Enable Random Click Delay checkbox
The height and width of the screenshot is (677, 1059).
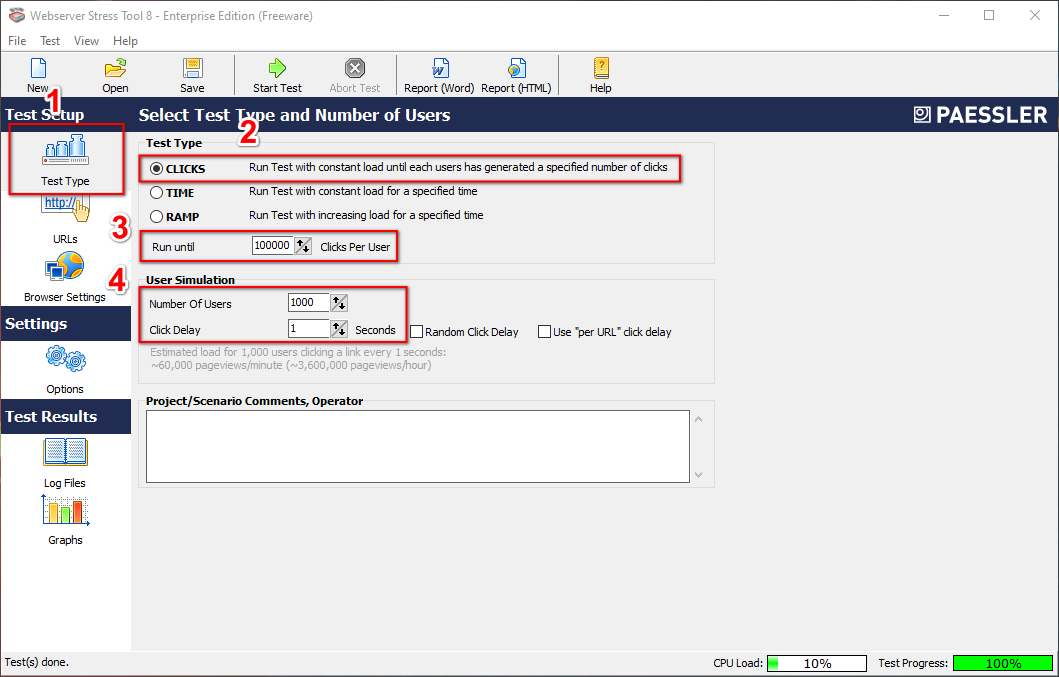coord(418,332)
